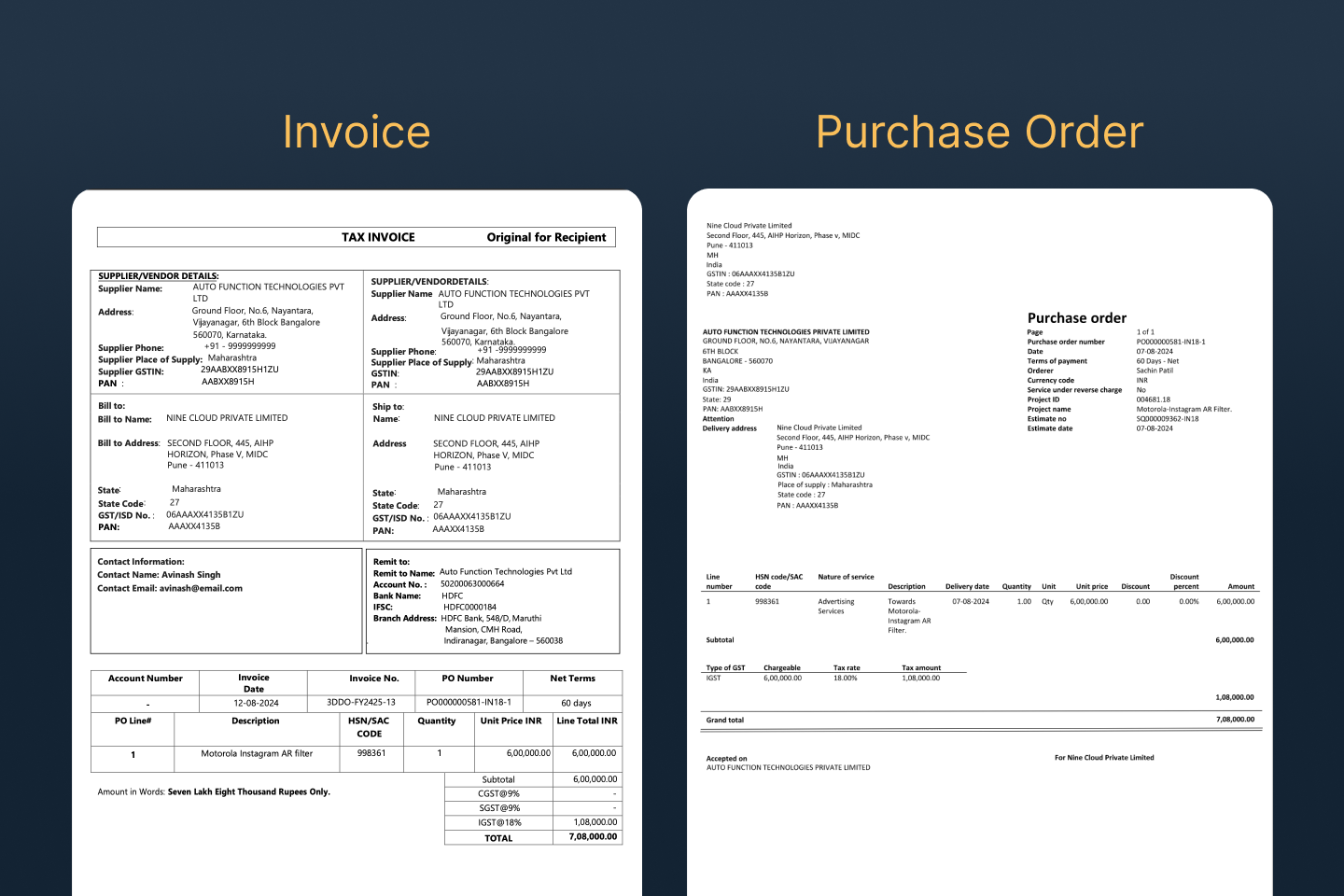Click "Purchase order" title in PO document

pyautogui.click(x=1077, y=318)
